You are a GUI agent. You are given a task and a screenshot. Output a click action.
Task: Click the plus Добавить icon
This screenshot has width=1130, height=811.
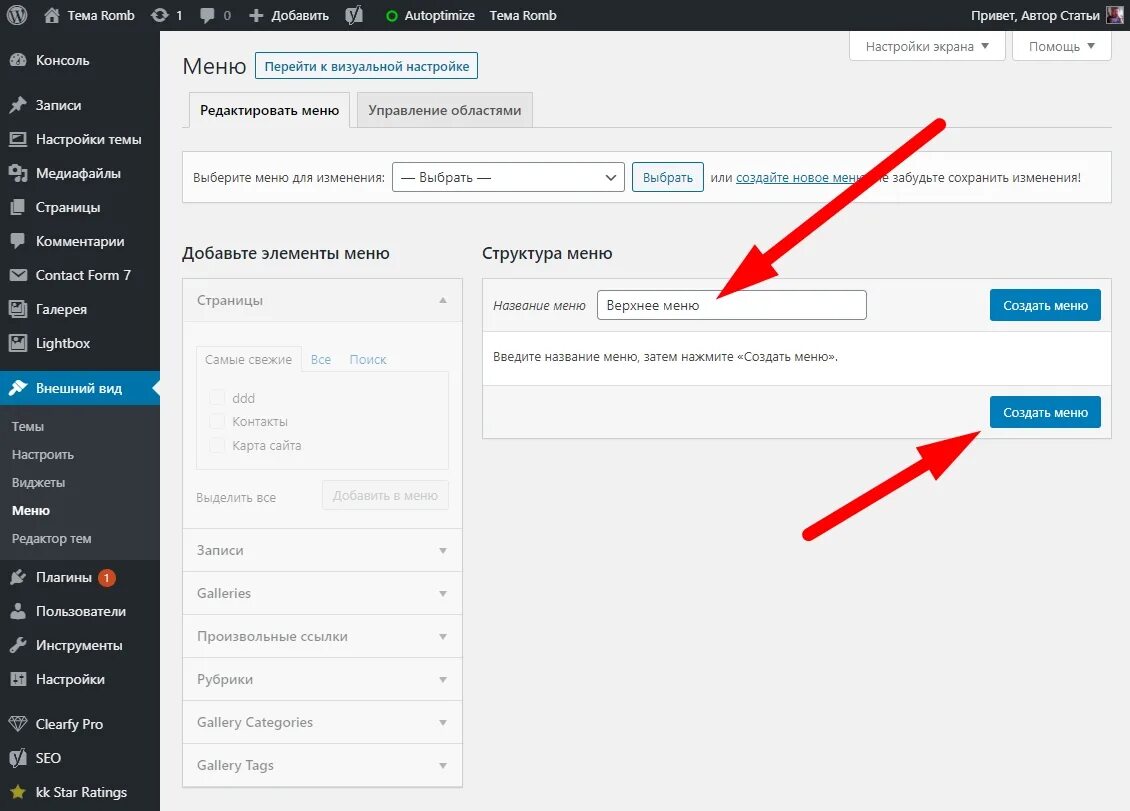(256, 15)
